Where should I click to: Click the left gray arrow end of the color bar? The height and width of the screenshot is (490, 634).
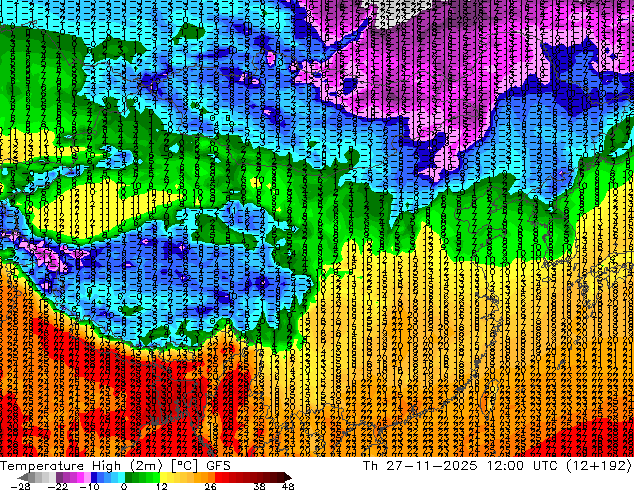[x=22, y=477]
